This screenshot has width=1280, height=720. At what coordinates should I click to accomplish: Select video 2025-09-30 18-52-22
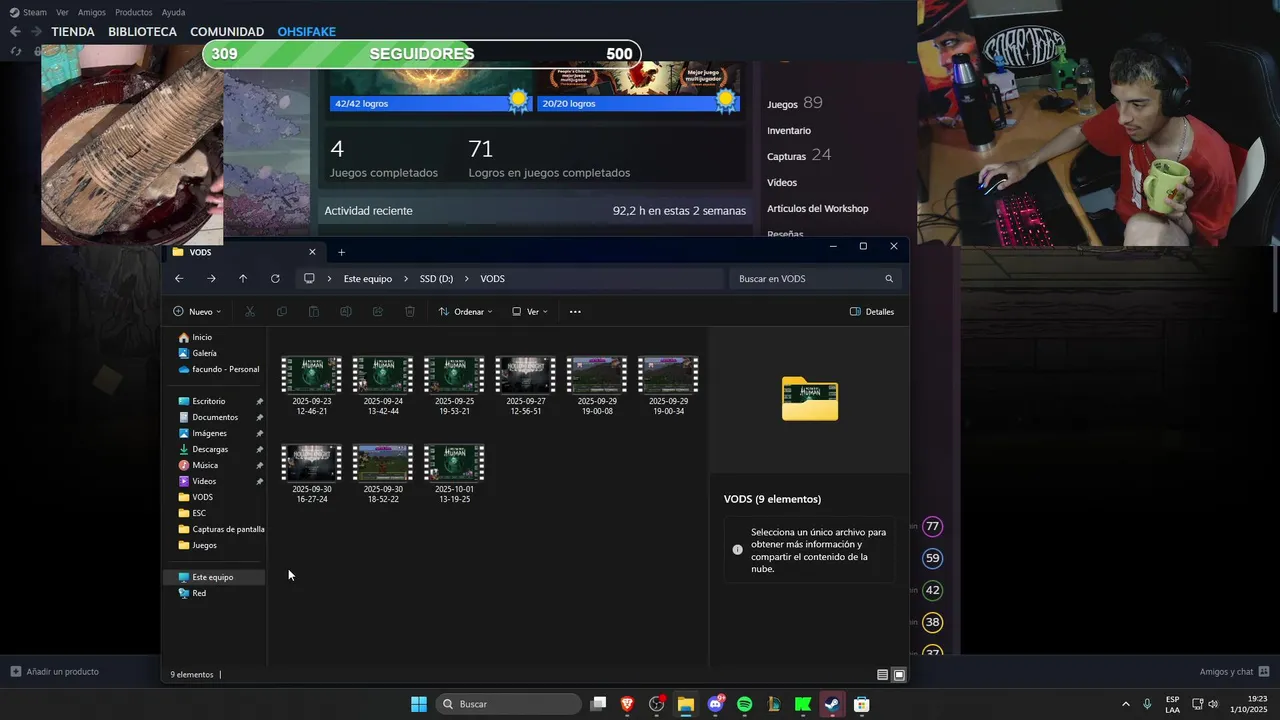(383, 474)
